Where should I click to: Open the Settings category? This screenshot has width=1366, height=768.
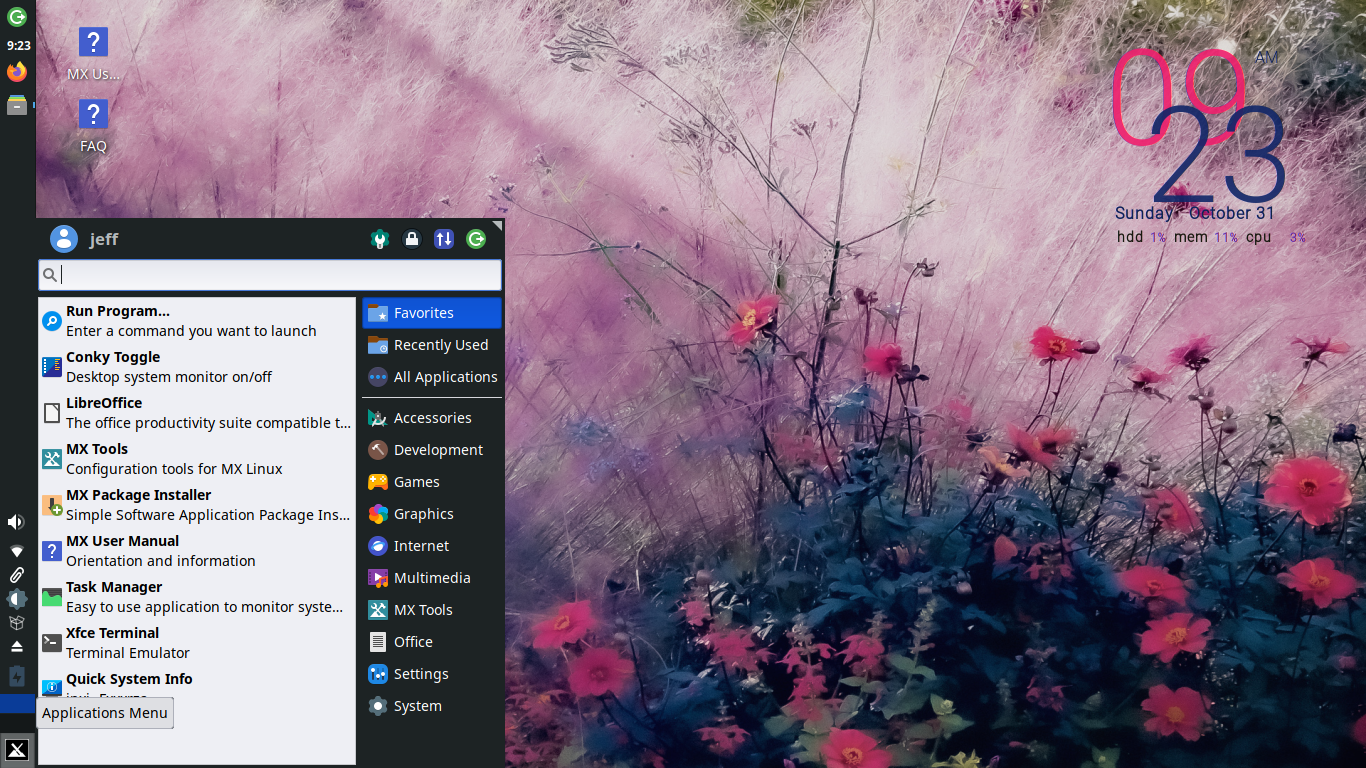pos(432,674)
